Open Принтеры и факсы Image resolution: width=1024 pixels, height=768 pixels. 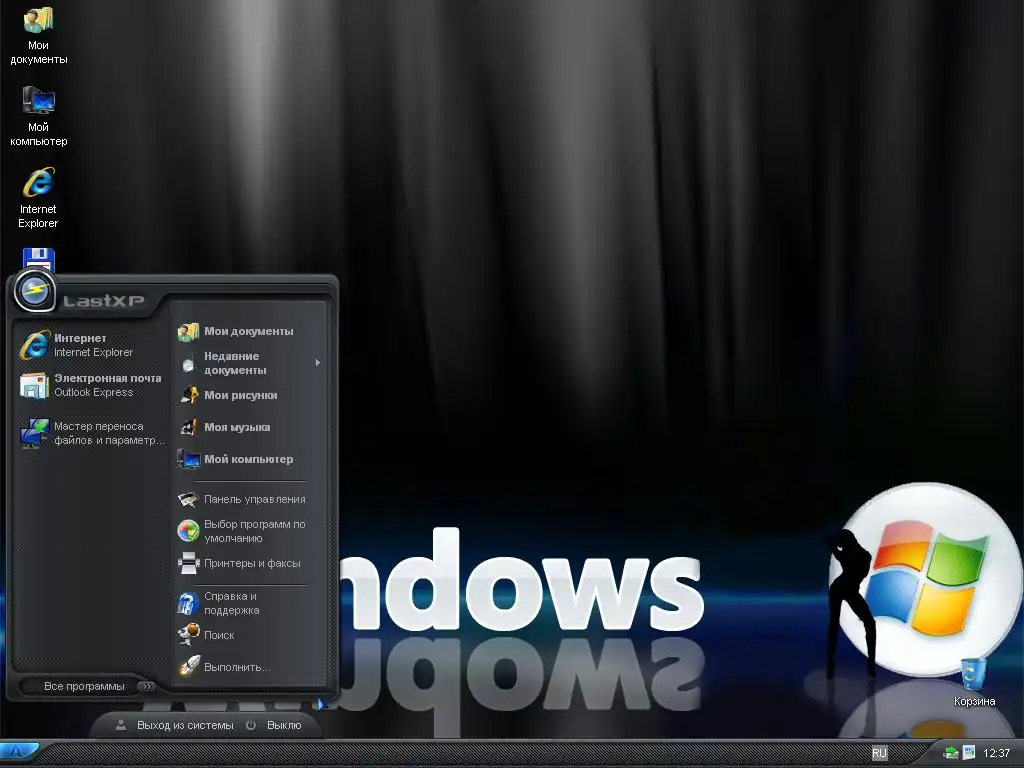[x=239, y=563]
